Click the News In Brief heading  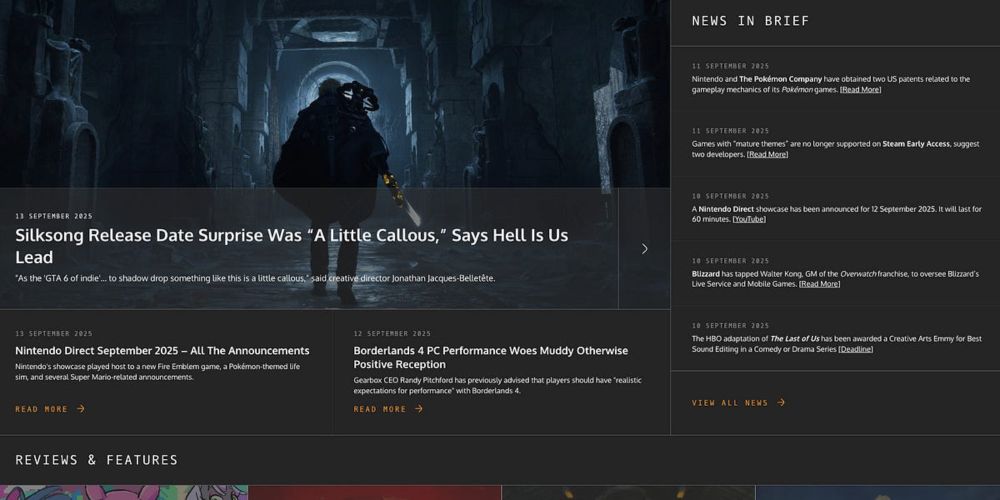point(750,21)
